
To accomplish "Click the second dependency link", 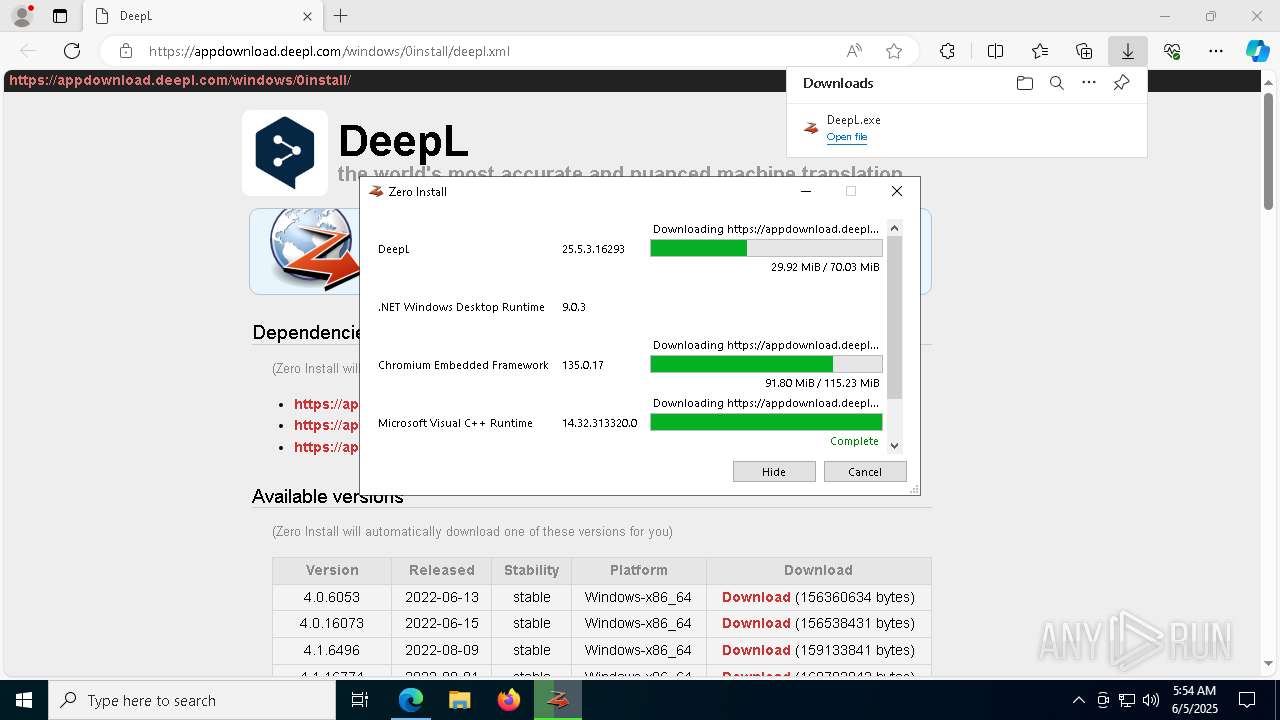I will 326,425.
